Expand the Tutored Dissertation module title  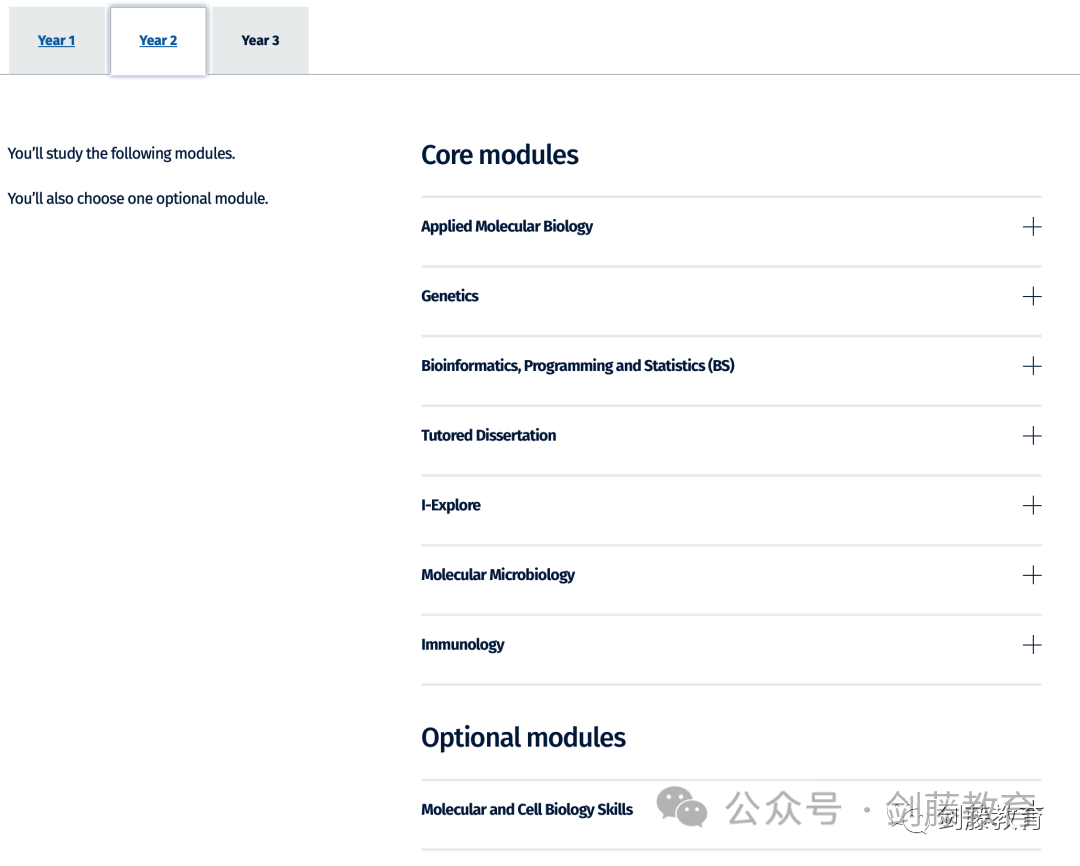click(488, 436)
